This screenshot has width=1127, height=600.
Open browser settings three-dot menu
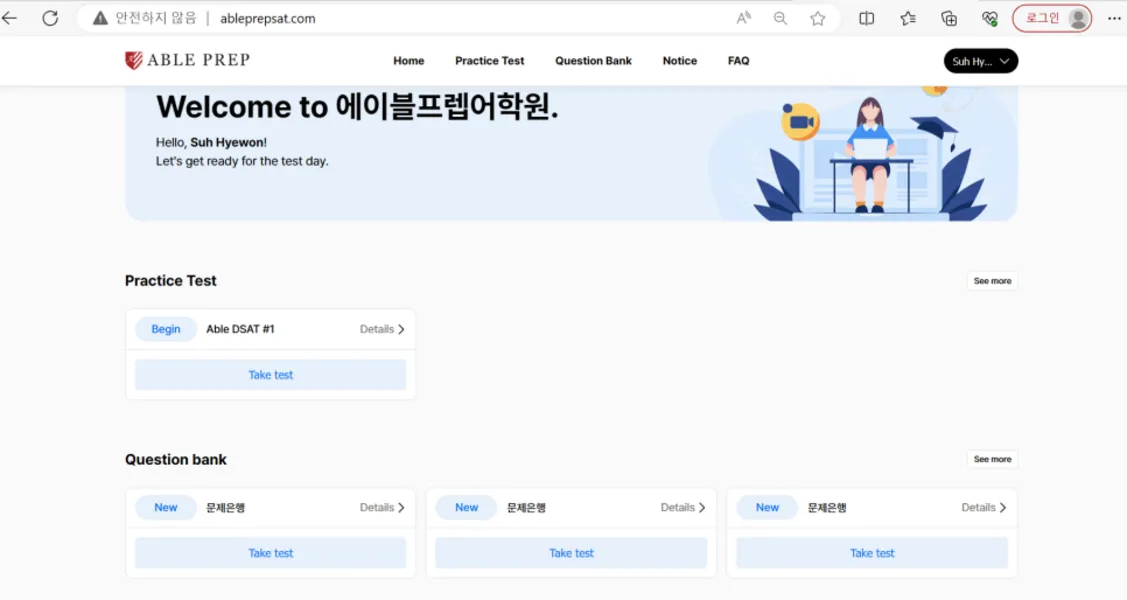1113,19
